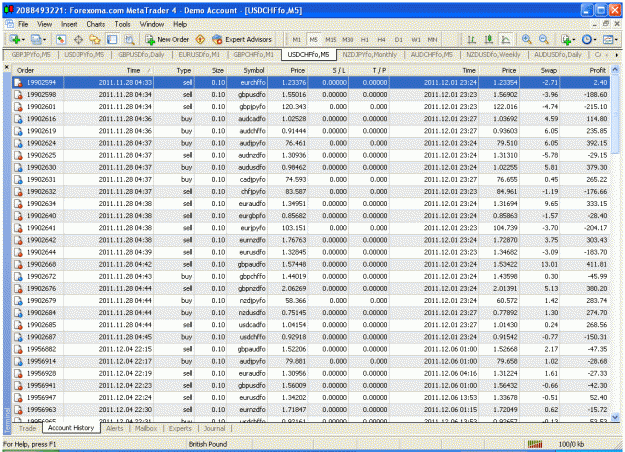Open the File menu
The width and height of the screenshot is (625, 452).
tap(23, 24)
